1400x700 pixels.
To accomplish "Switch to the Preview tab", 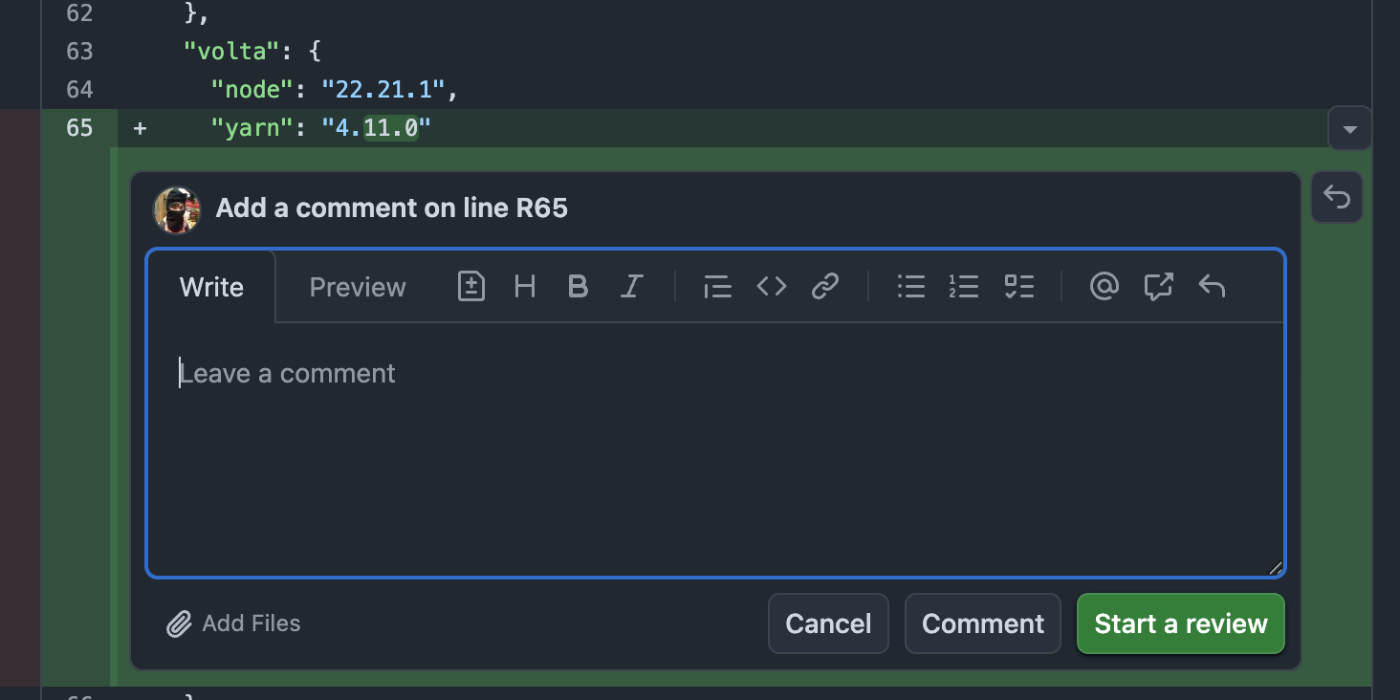I will 357,287.
